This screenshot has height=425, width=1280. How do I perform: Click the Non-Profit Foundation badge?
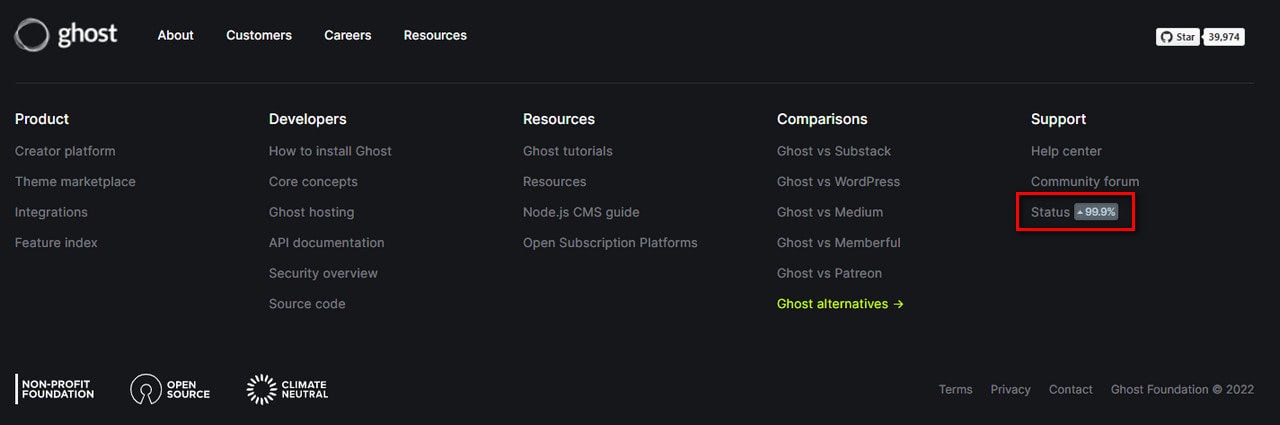(55, 389)
